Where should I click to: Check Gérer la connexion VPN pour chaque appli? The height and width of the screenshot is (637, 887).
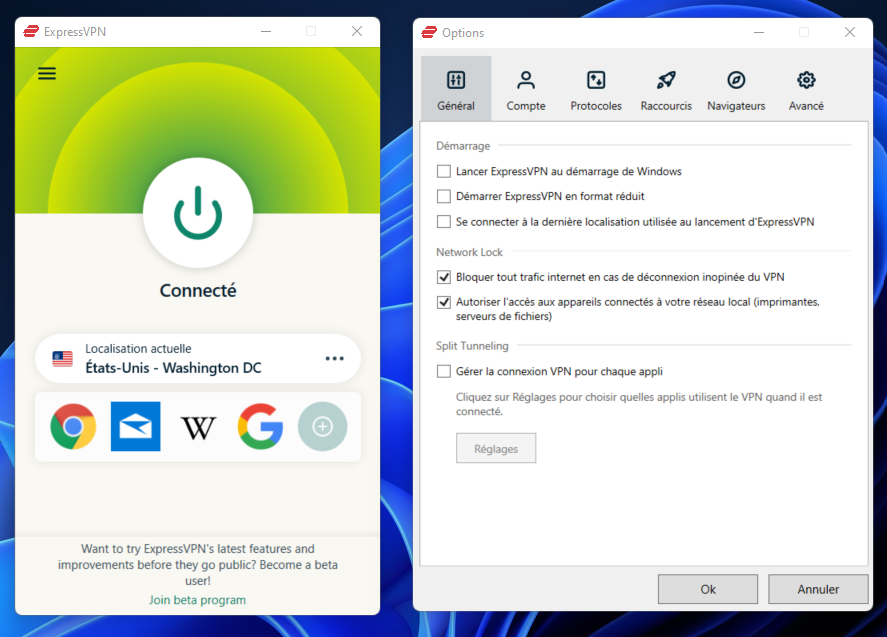[x=444, y=372]
